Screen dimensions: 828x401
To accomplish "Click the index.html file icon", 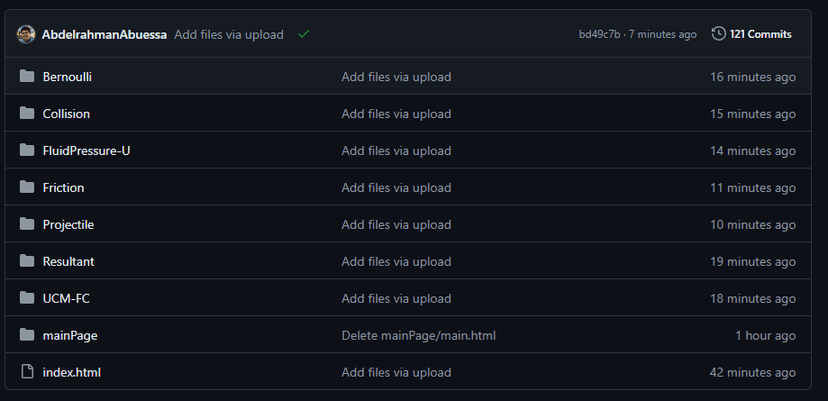I will [27, 373].
